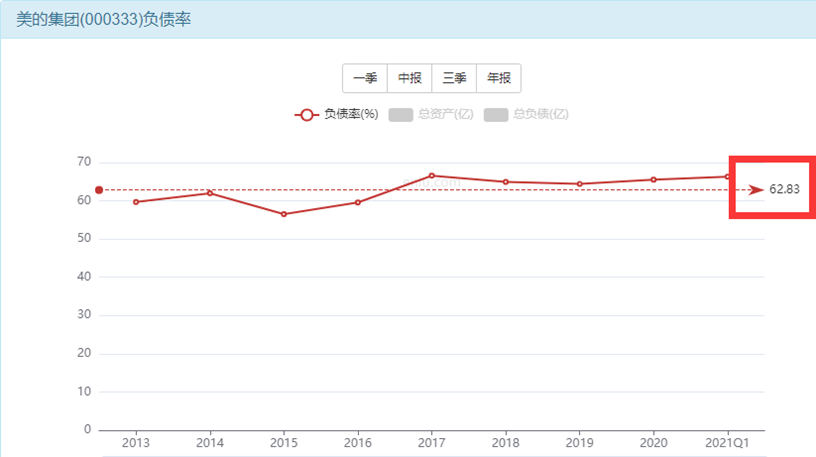Click the 2020 data point on line
Viewport: 816px width, 457px height.
point(653,180)
